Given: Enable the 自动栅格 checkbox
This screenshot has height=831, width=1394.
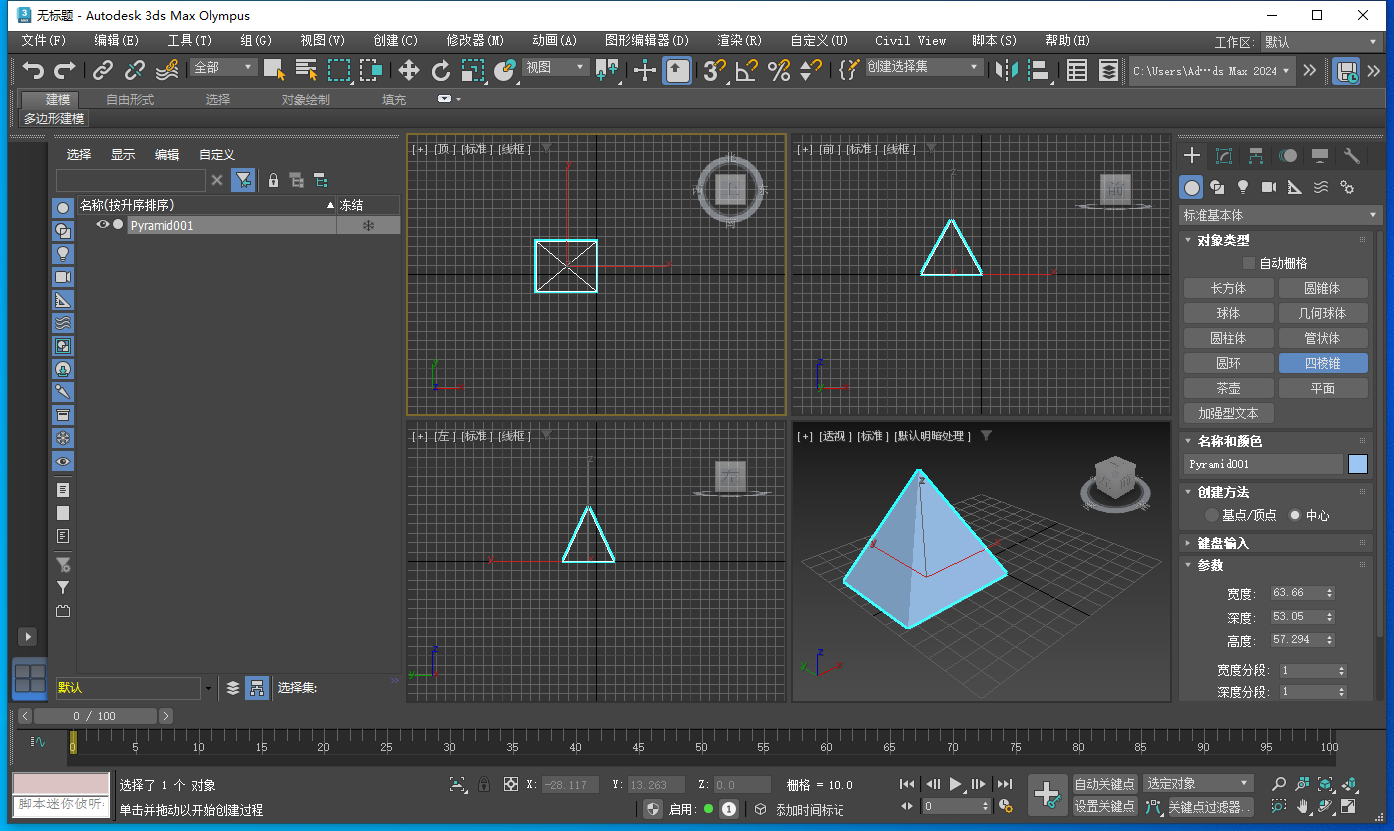Looking at the screenshot, I should click(x=1248, y=263).
